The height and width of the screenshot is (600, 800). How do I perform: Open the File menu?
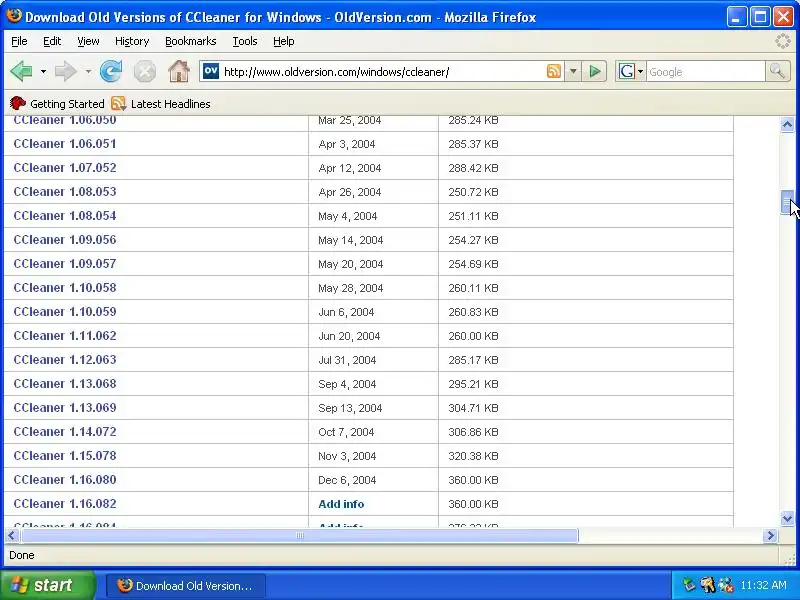click(x=19, y=41)
